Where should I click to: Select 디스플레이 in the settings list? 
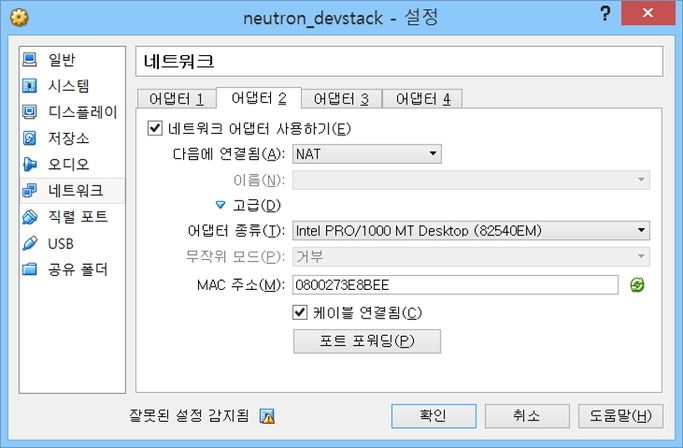pyautogui.click(x=83, y=112)
